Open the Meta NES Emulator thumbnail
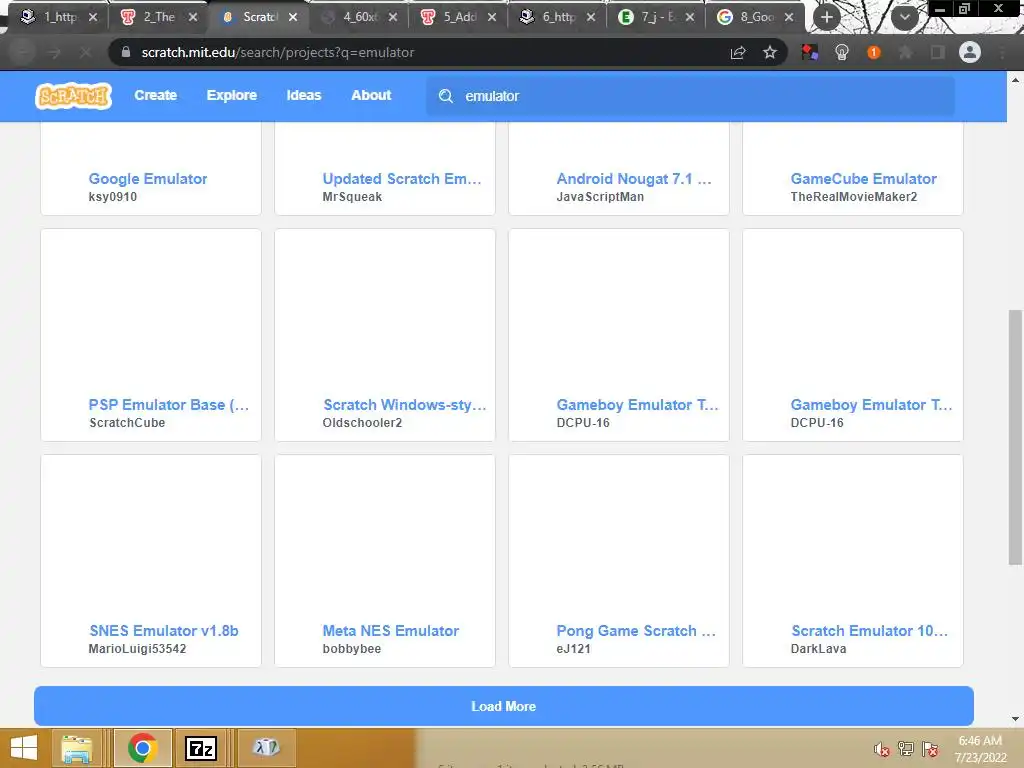Screen dimensions: 1024x768 click(x=385, y=537)
